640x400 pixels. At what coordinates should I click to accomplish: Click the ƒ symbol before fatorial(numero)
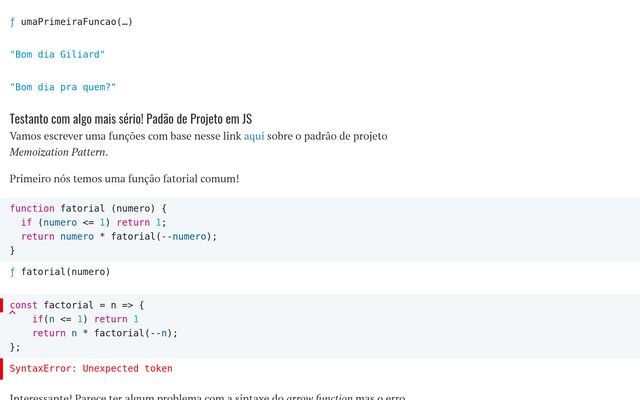[x=13, y=271]
